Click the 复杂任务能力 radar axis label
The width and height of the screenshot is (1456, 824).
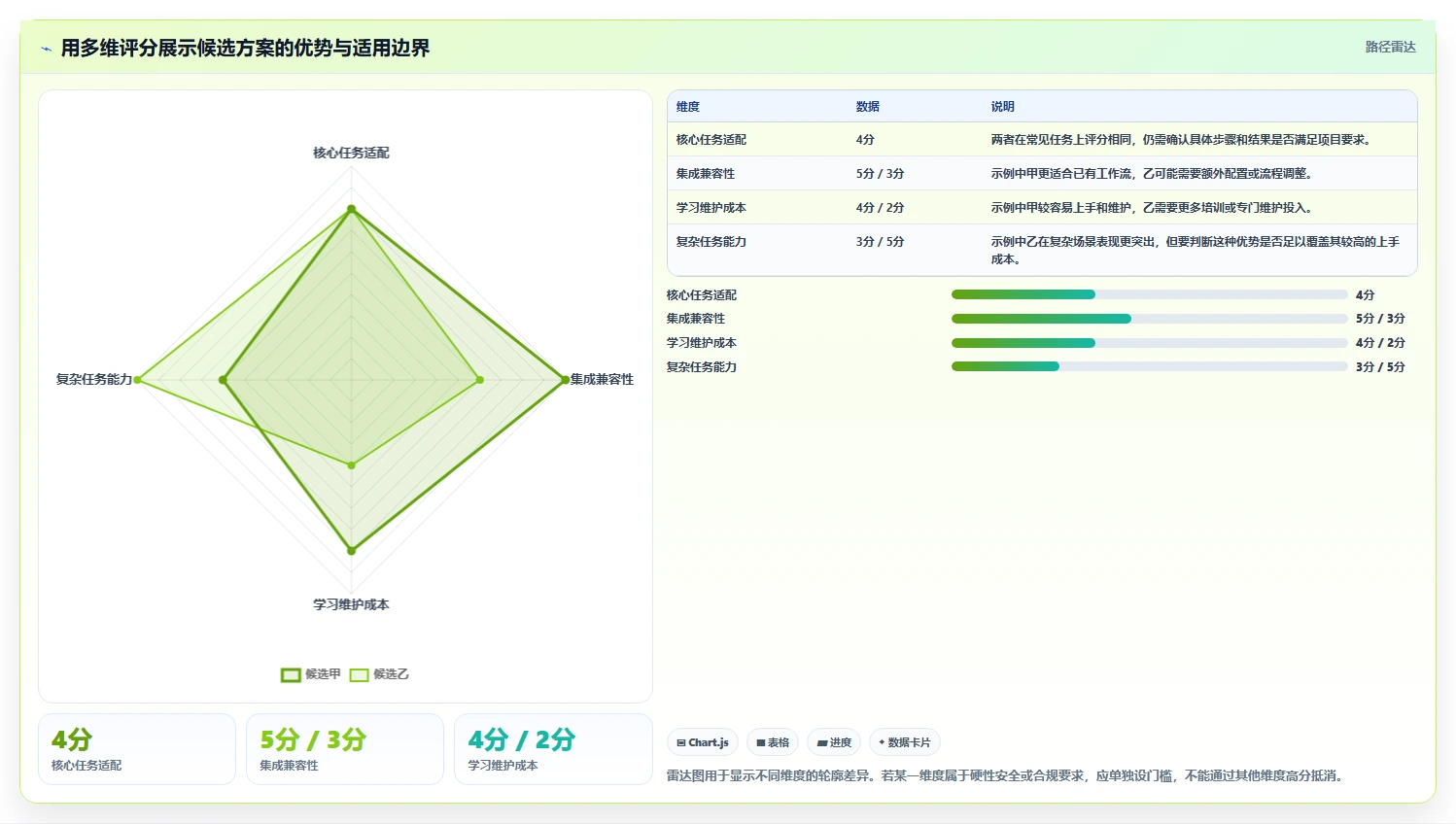click(94, 379)
